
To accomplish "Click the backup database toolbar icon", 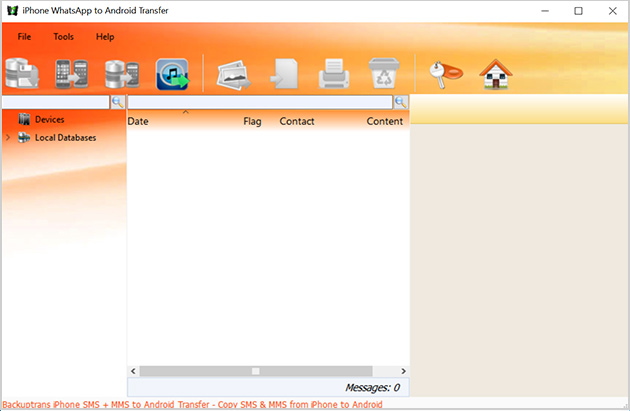I will click(22, 74).
